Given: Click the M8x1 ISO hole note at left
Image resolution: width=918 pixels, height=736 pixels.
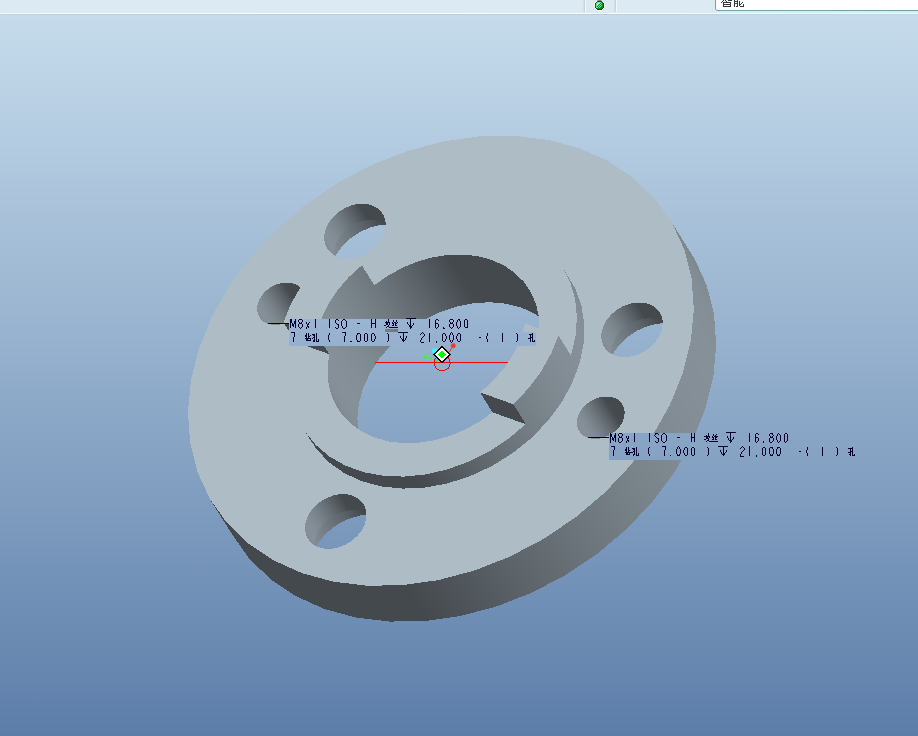Looking at the screenshot, I should [412, 331].
